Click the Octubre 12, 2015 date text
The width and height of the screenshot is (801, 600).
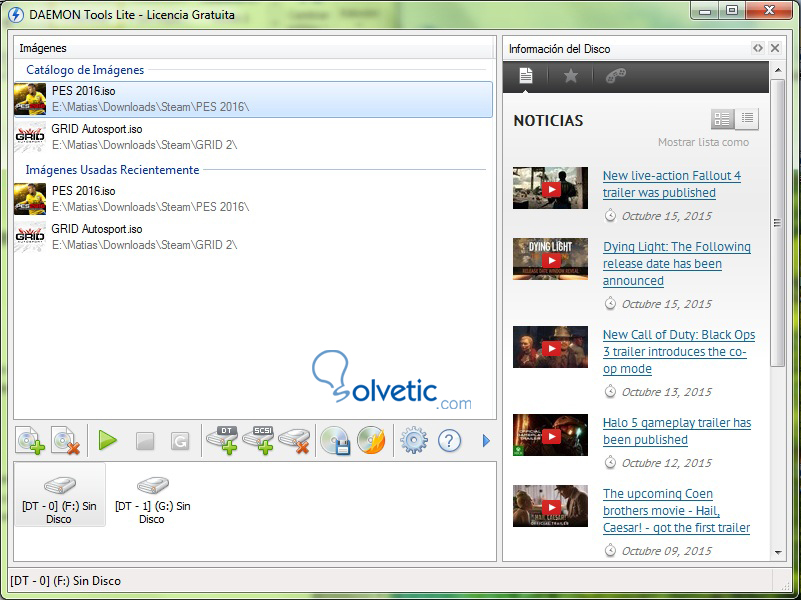click(x=666, y=463)
